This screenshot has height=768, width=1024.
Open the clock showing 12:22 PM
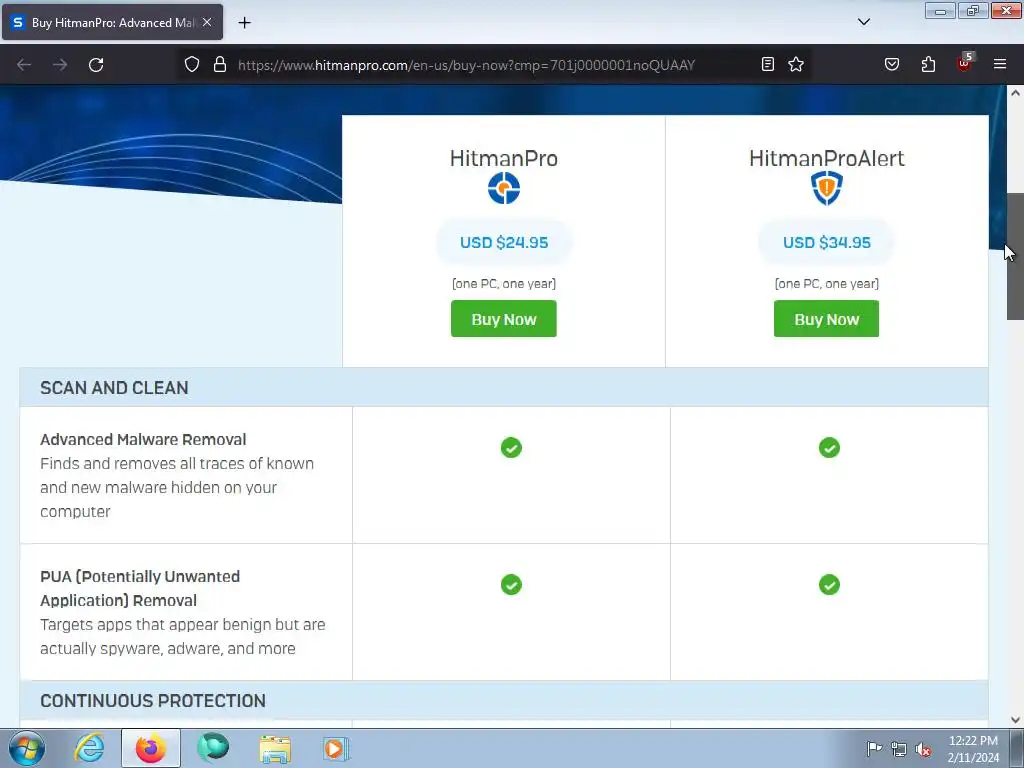click(x=973, y=748)
